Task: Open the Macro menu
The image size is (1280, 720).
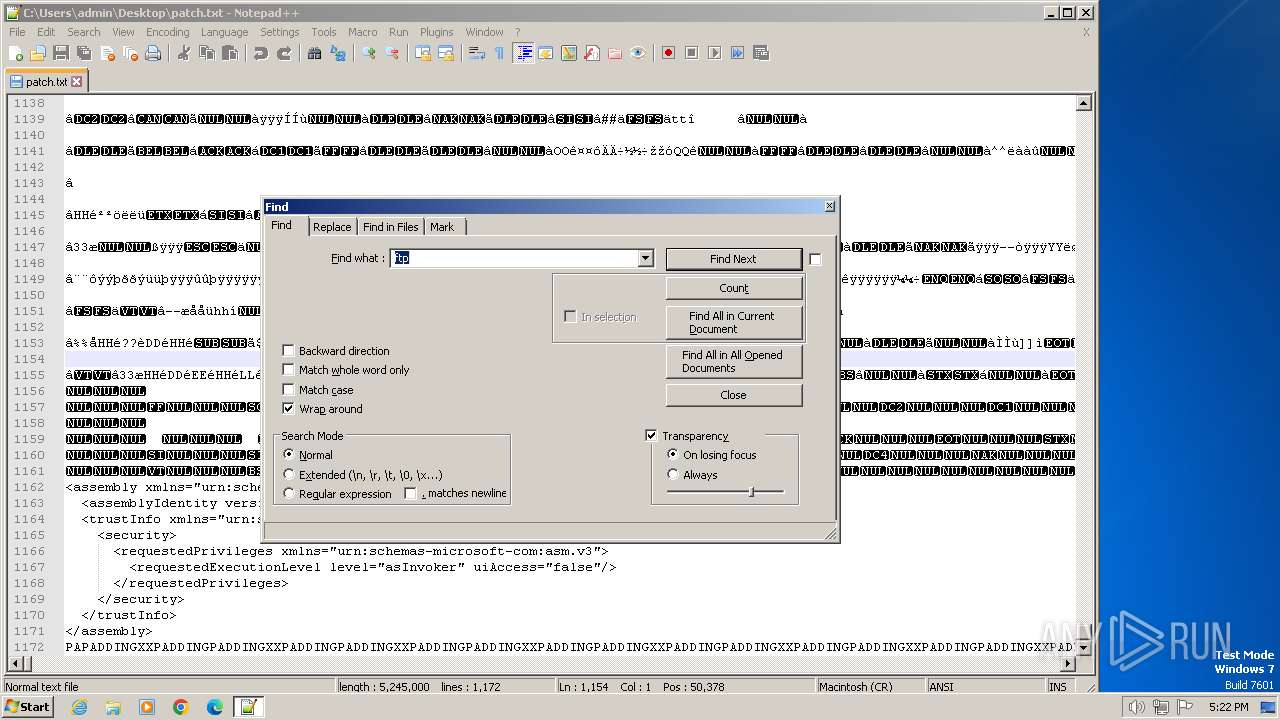Action: coord(362,32)
